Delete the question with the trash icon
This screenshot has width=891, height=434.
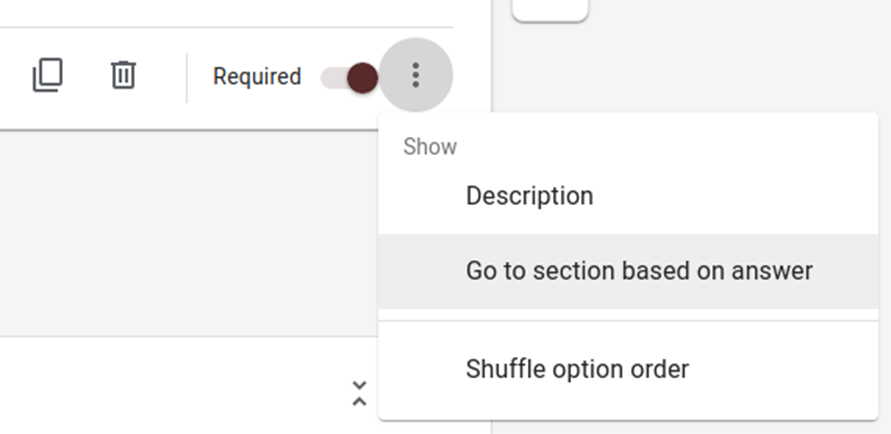[x=123, y=76]
